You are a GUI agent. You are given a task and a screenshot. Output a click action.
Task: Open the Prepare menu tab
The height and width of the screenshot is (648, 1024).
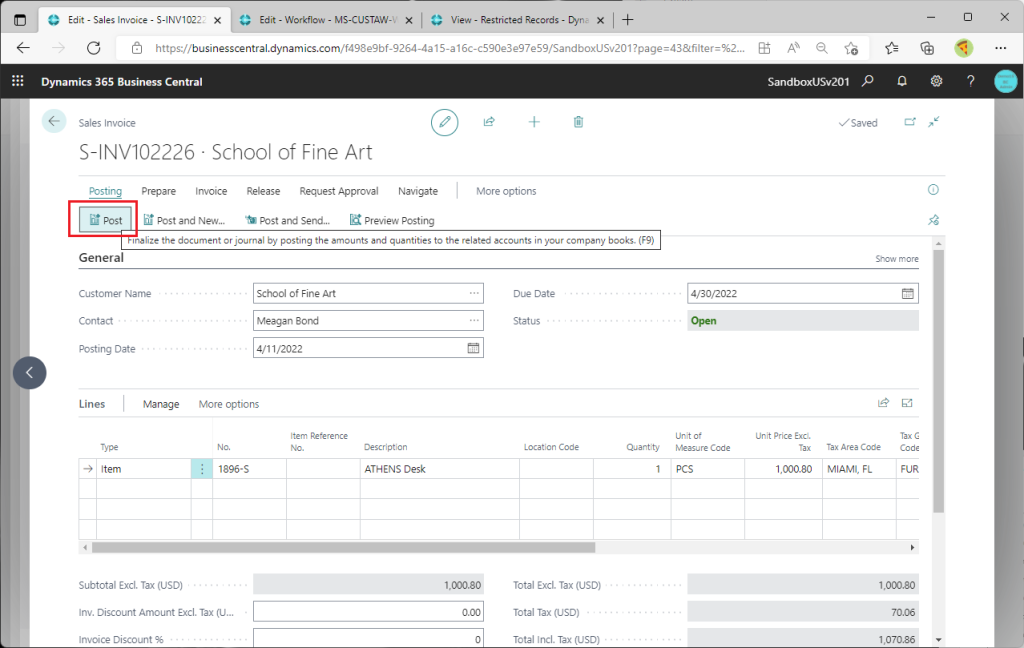coord(158,191)
